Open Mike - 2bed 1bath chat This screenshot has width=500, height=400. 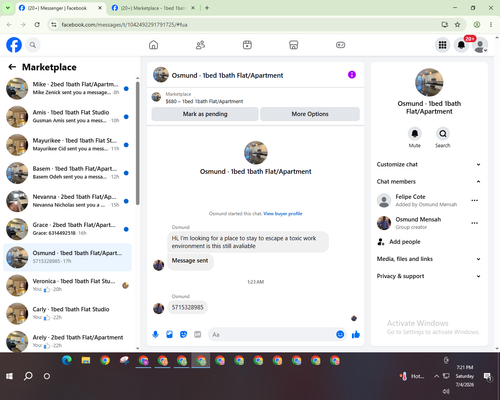pos(67,89)
